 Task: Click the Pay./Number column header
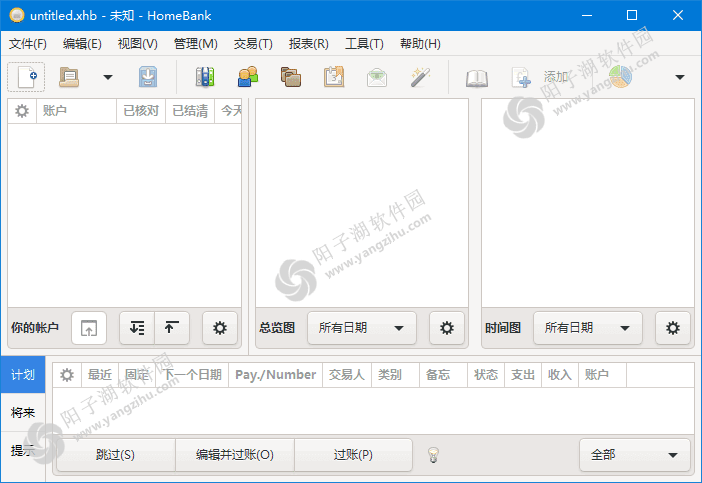click(276, 375)
